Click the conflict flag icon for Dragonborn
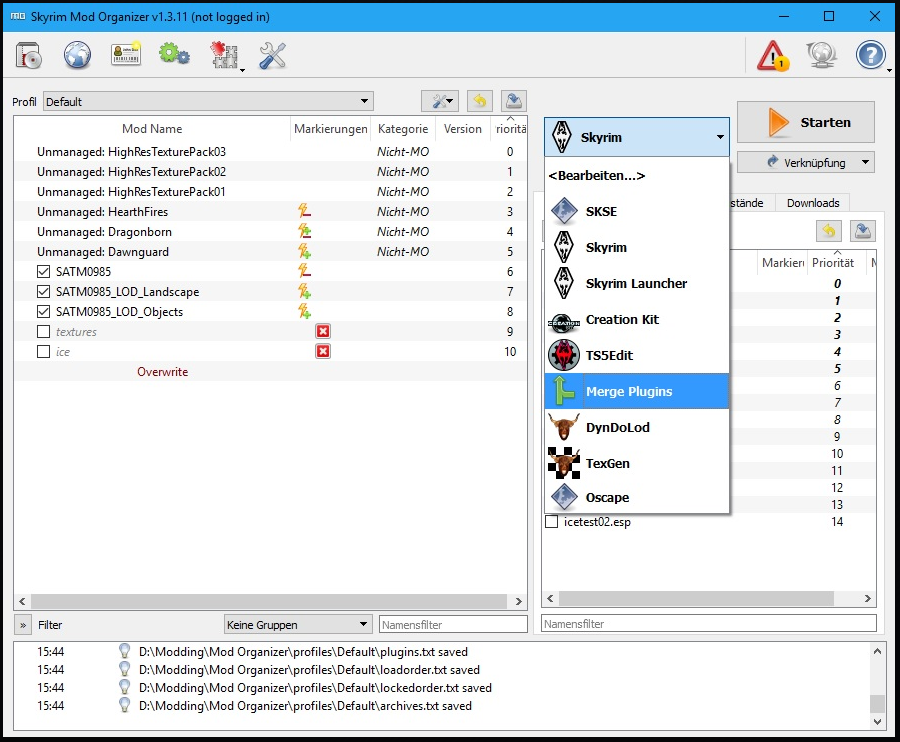Viewport: 900px width, 742px height. point(304,231)
